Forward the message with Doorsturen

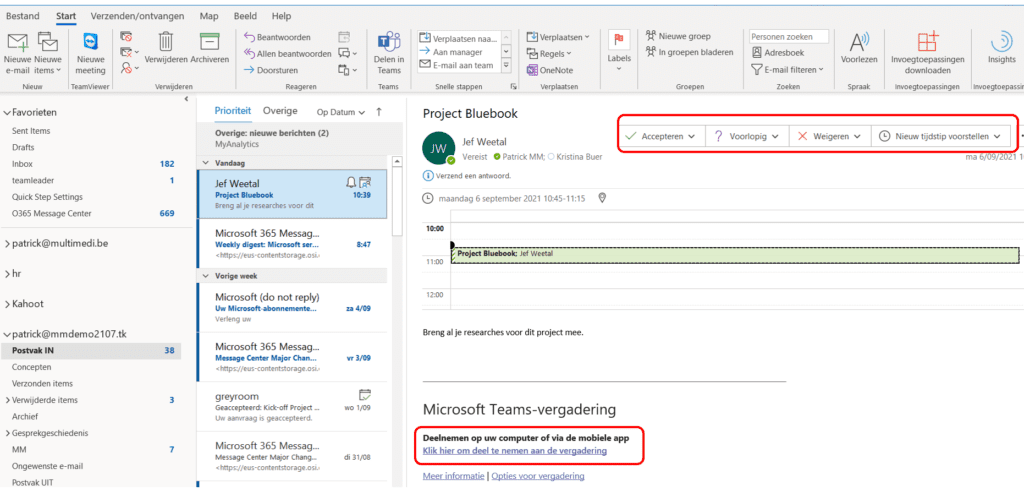pos(272,70)
